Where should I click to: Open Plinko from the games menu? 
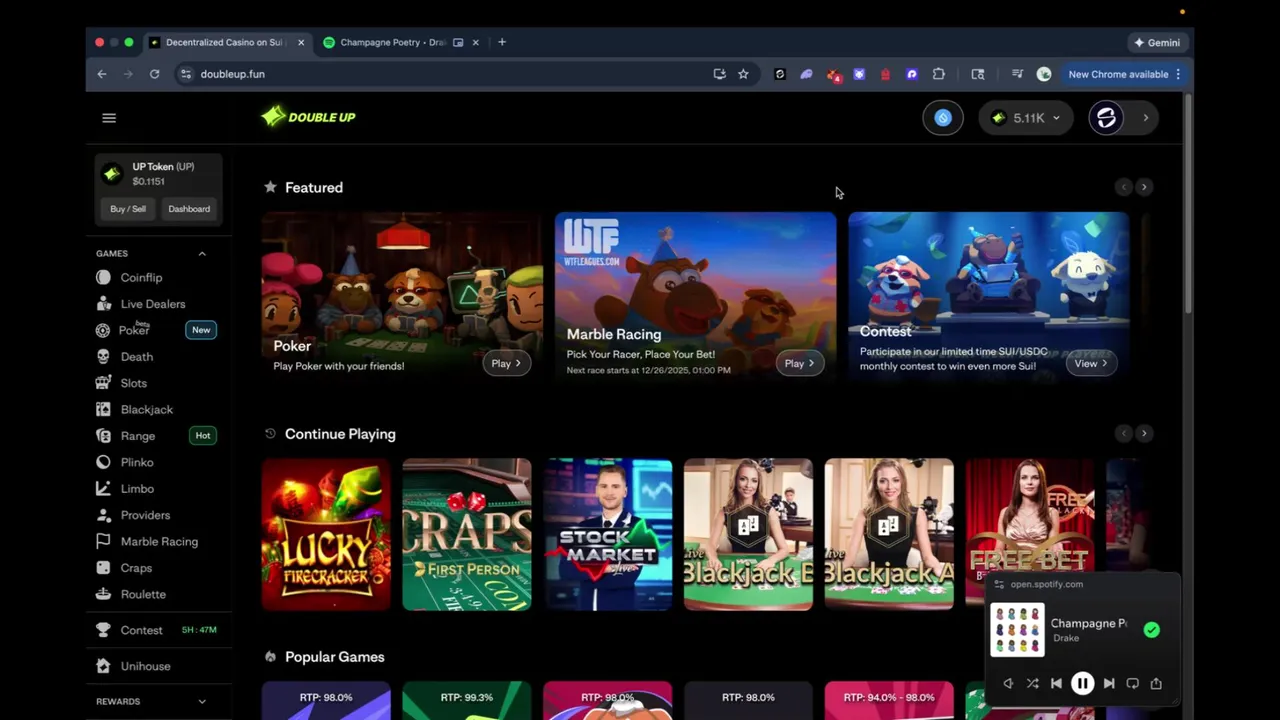136,462
